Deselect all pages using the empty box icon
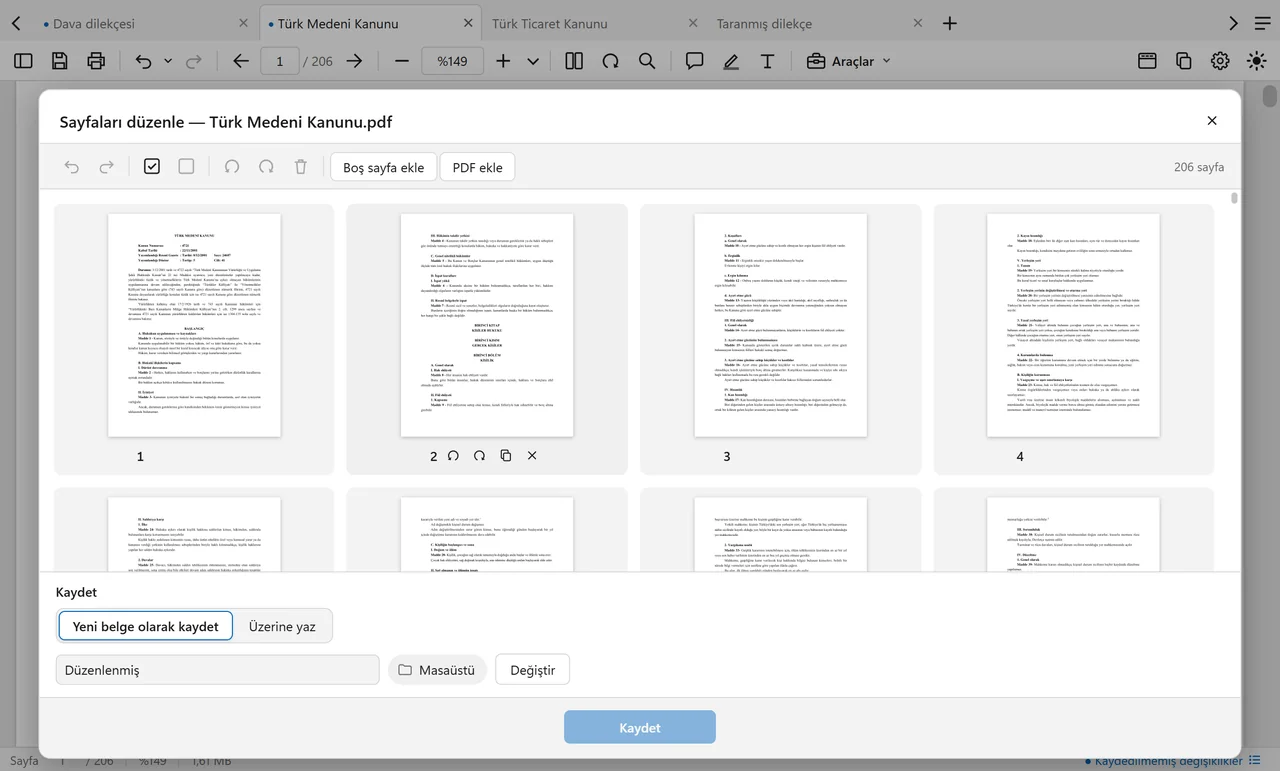Viewport: 1280px width, 771px height. 186,167
